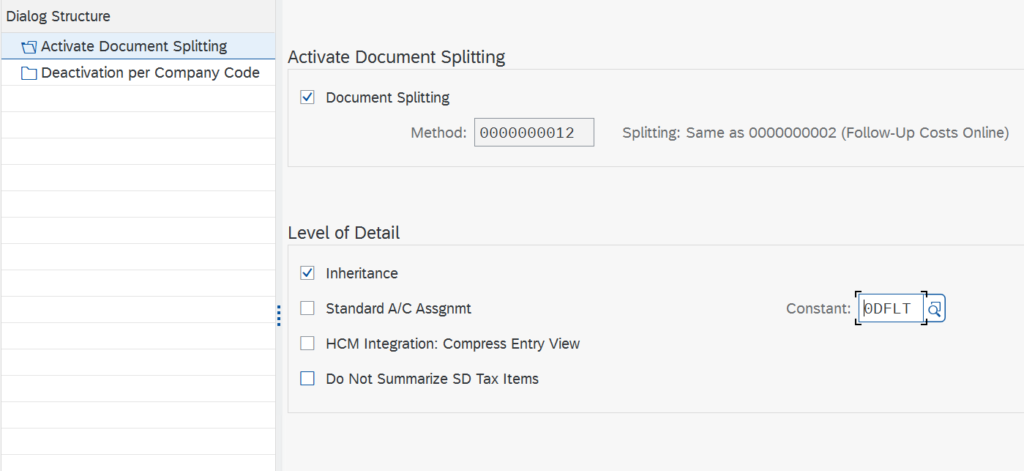Click the Method field showing 0000000012
The width and height of the screenshot is (1024, 471).
(x=534, y=133)
